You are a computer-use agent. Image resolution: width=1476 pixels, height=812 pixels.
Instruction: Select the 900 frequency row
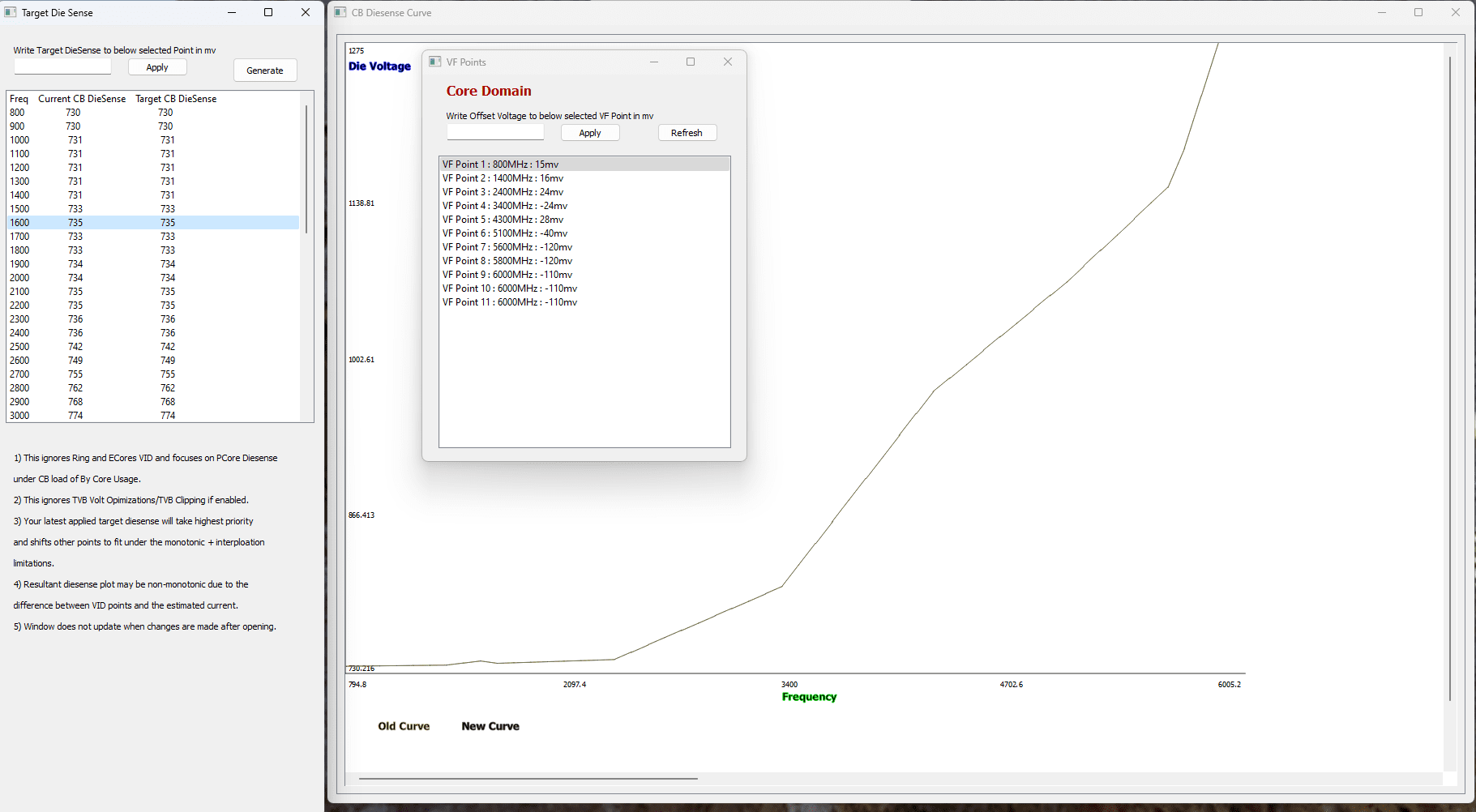click(x=153, y=126)
